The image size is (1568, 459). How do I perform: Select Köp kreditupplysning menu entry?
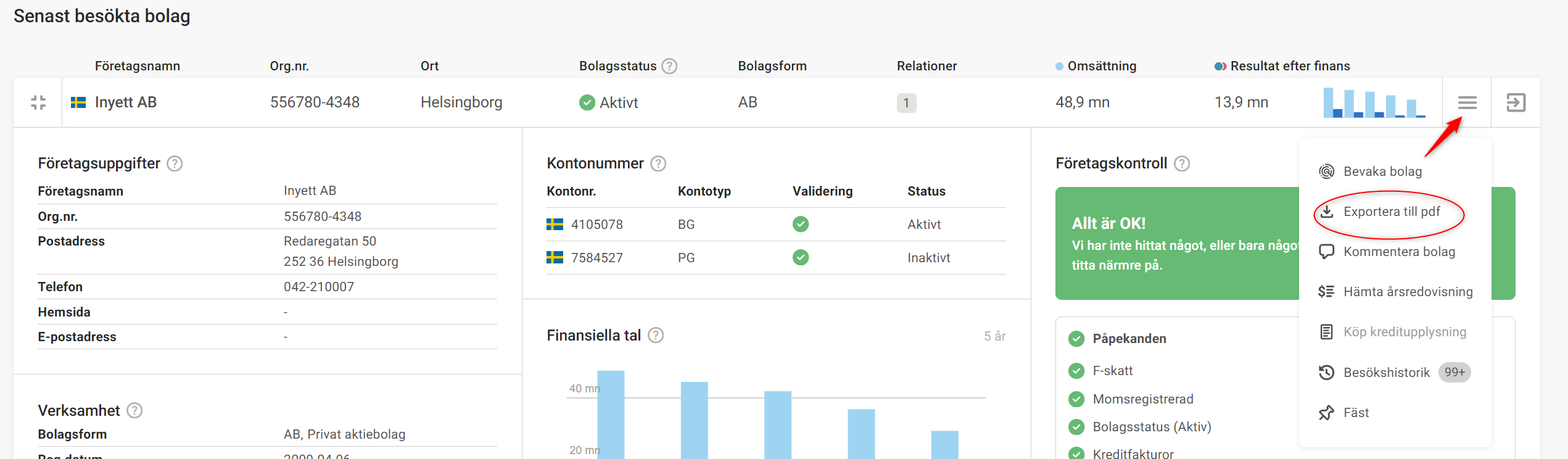point(1395,332)
